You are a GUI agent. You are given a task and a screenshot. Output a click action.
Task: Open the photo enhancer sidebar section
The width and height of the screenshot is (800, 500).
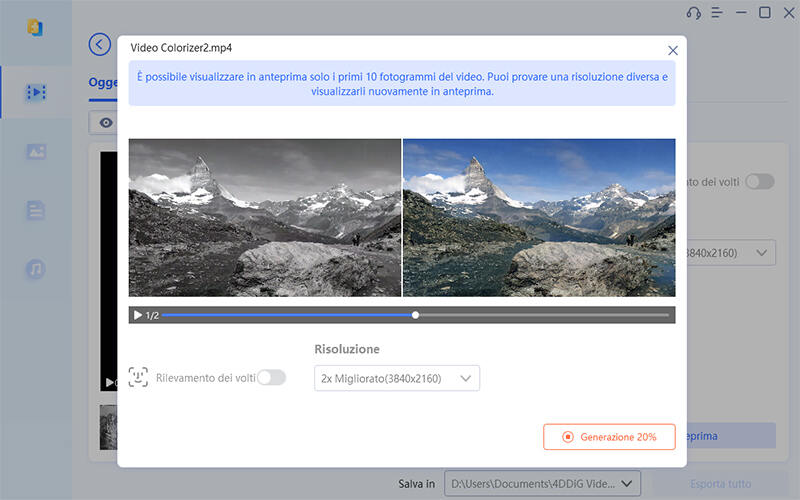(x=36, y=152)
